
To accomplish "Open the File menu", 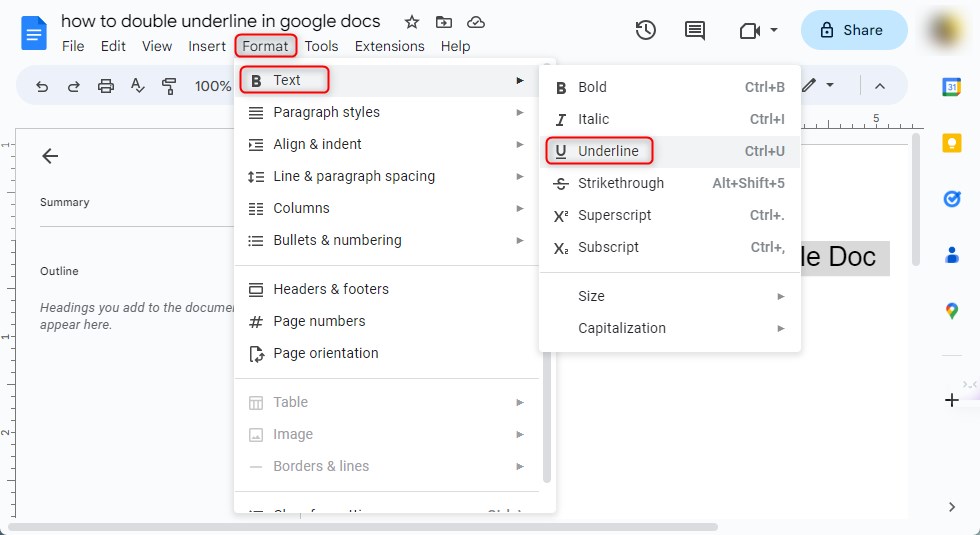I will click(73, 46).
